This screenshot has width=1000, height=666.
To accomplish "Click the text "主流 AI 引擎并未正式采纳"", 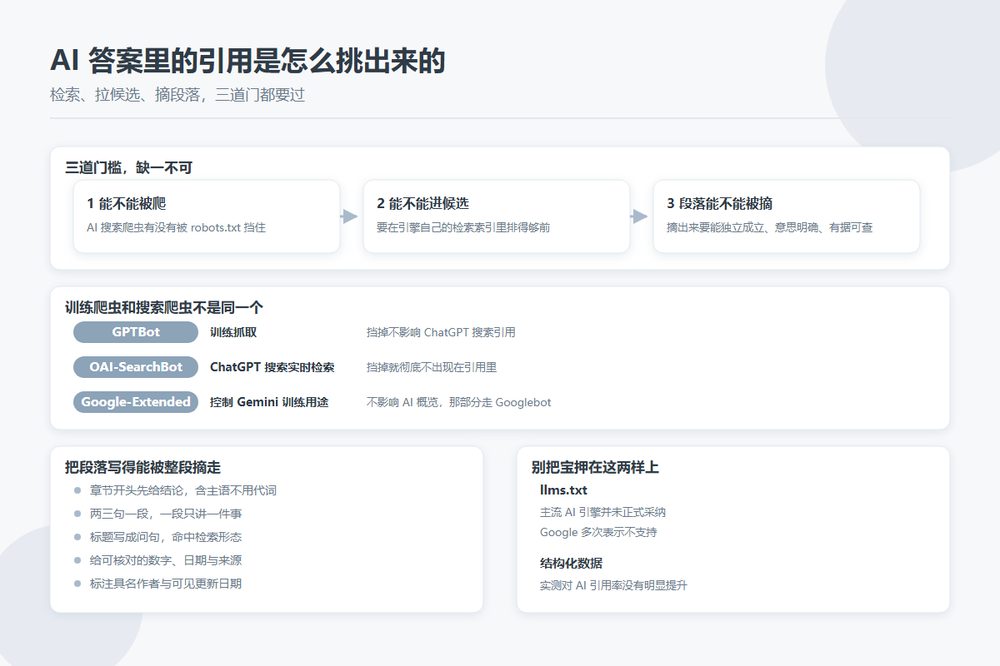I will click(x=603, y=512).
